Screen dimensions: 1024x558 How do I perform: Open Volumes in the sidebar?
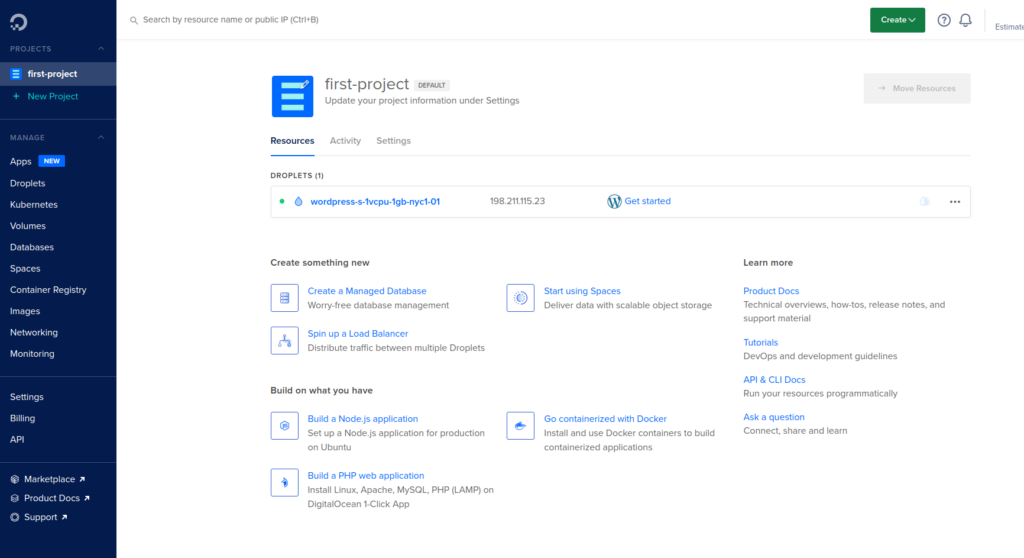[27, 226]
